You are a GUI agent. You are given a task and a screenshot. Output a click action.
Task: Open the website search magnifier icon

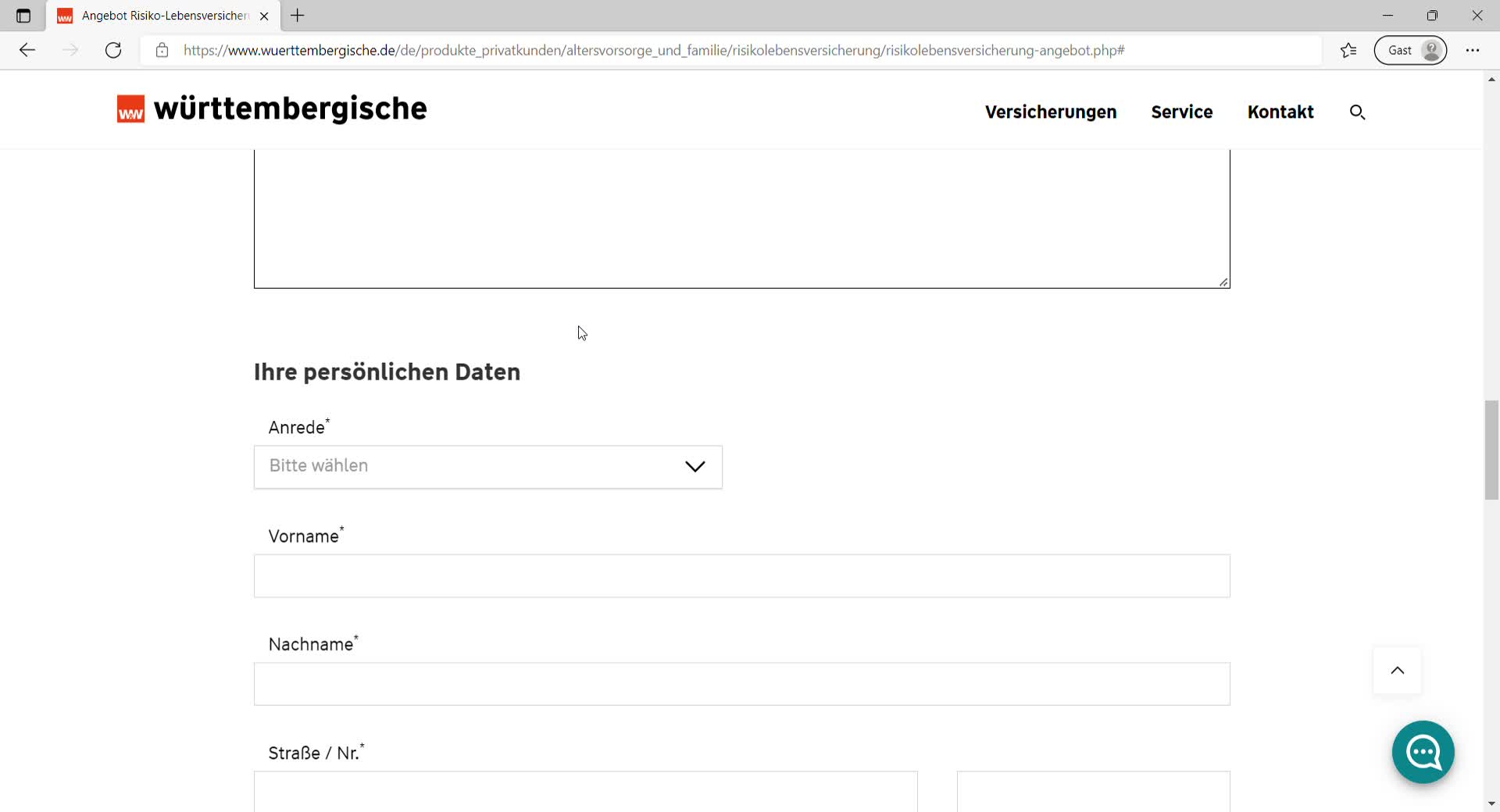(x=1357, y=112)
